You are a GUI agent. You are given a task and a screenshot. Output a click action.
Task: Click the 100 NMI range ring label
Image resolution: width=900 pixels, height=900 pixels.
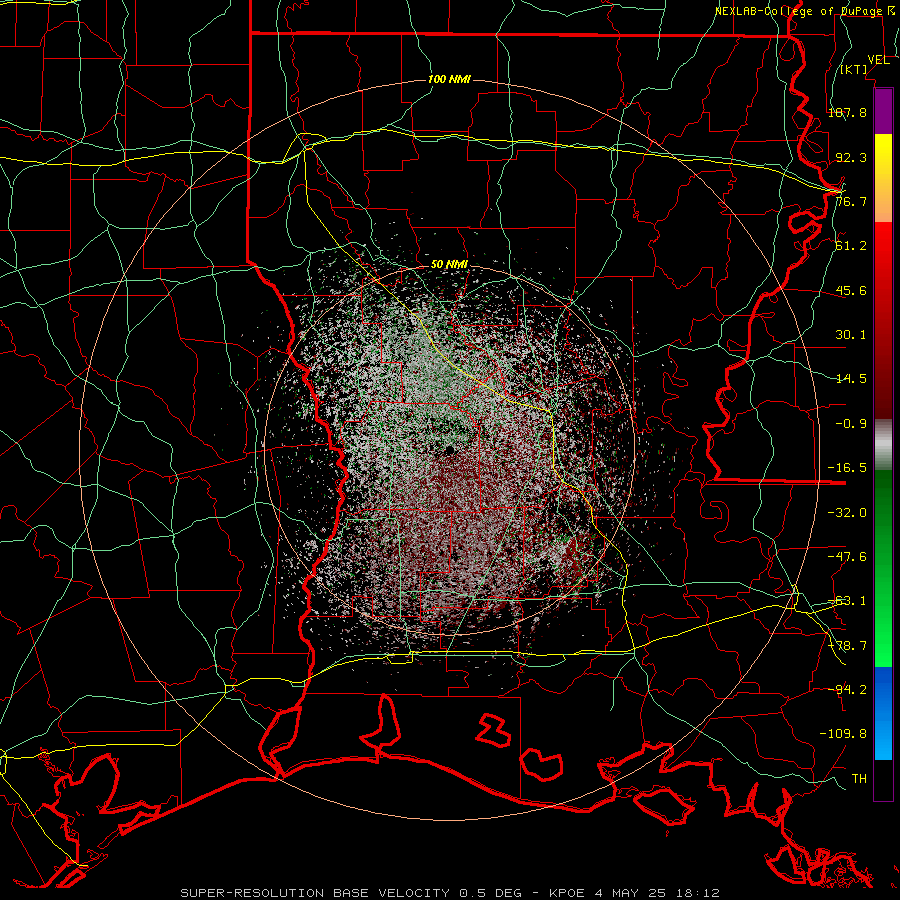pos(449,79)
